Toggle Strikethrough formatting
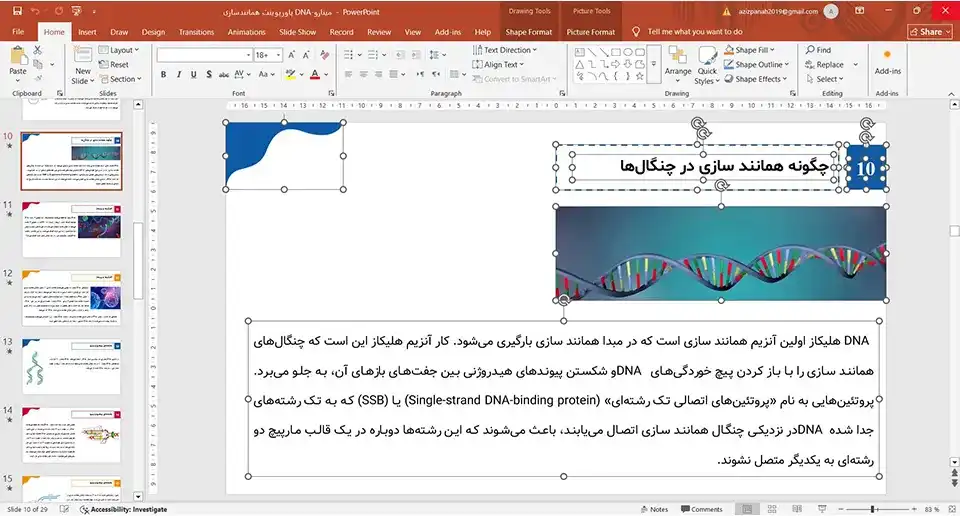The height and width of the screenshot is (516, 960). [223, 74]
